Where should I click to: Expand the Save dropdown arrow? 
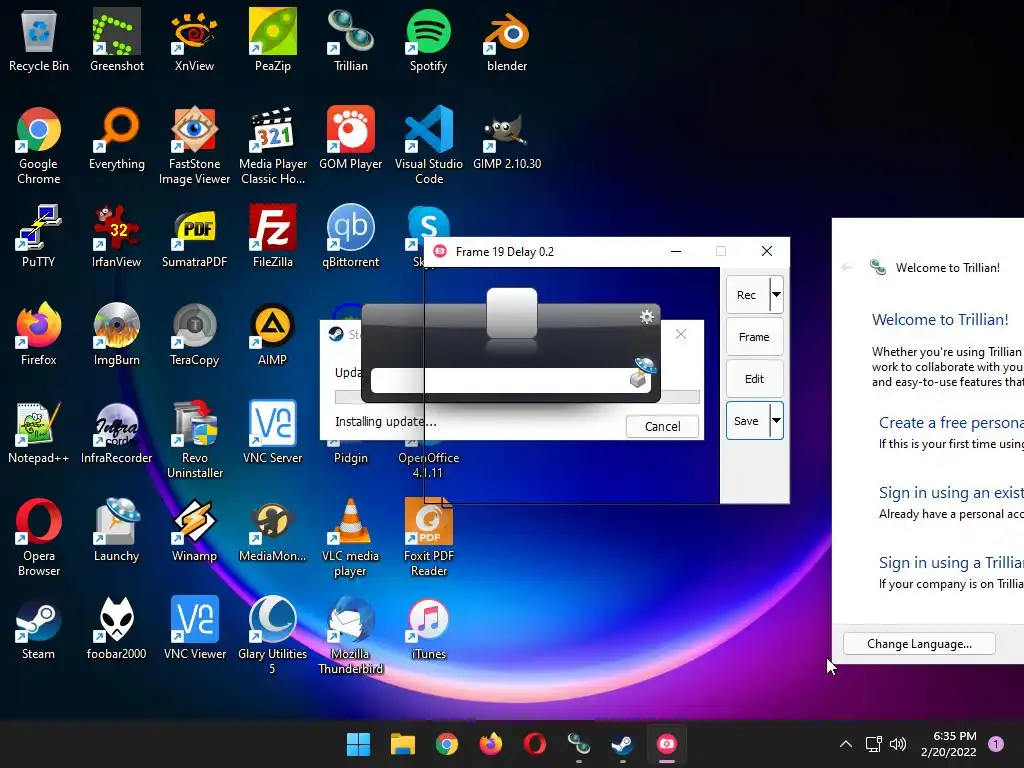coord(776,421)
